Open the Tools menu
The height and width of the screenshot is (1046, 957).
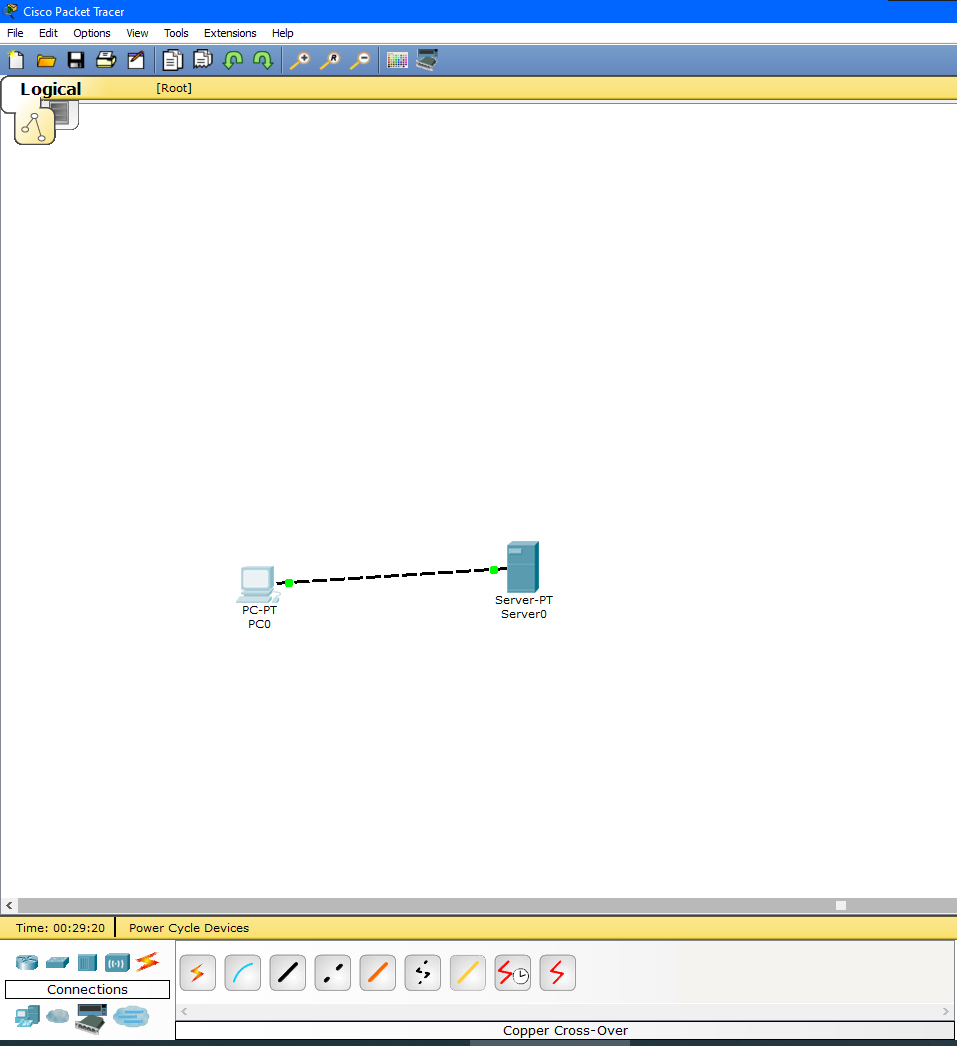176,33
